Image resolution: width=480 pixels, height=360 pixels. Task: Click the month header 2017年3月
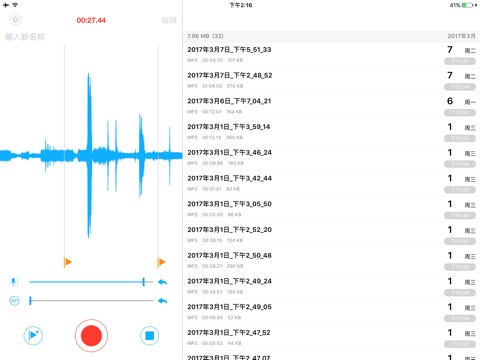pyautogui.click(x=461, y=36)
